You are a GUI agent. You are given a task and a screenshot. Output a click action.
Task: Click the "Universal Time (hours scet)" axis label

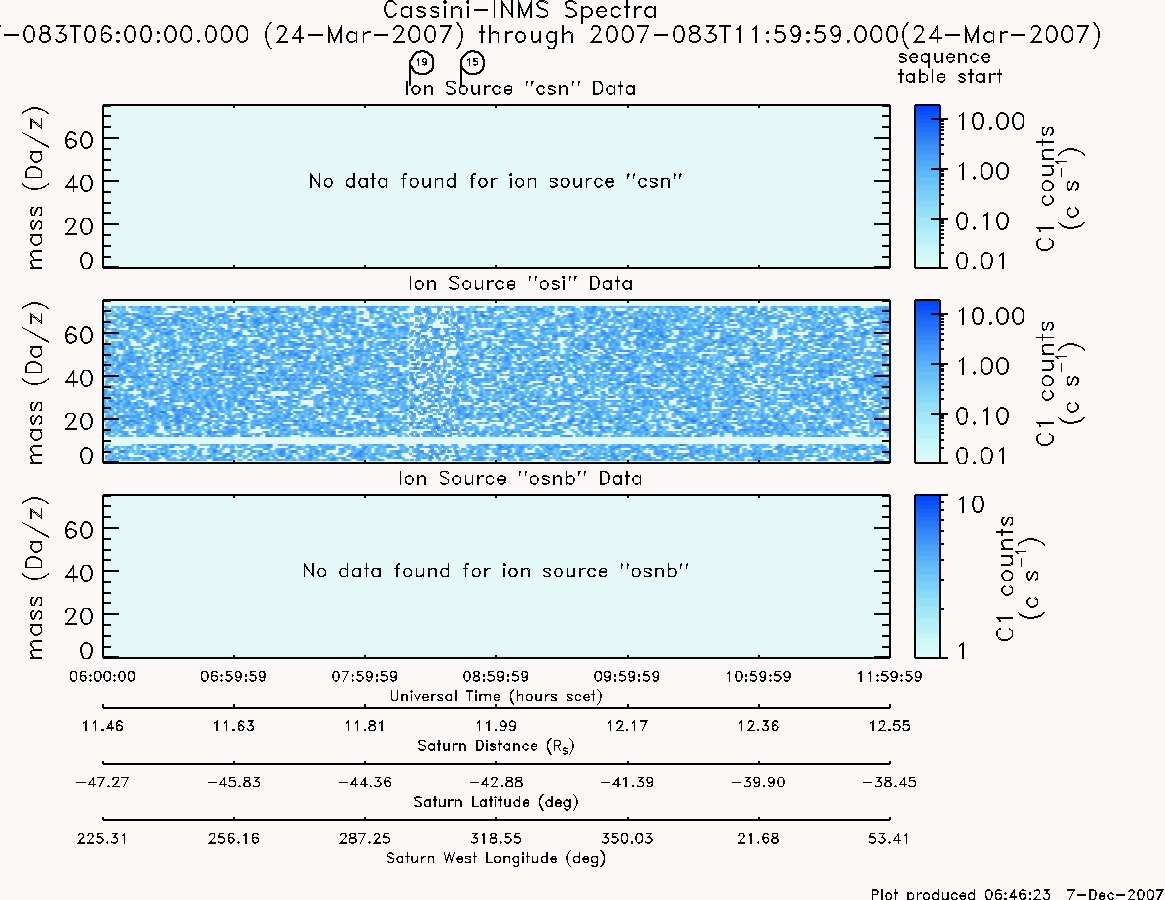(x=496, y=696)
